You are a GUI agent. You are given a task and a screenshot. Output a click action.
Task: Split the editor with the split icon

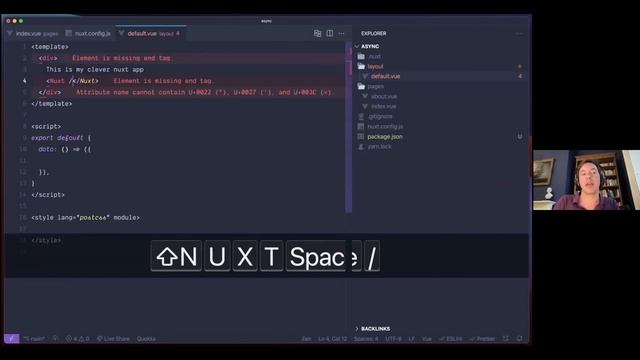(x=329, y=33)
